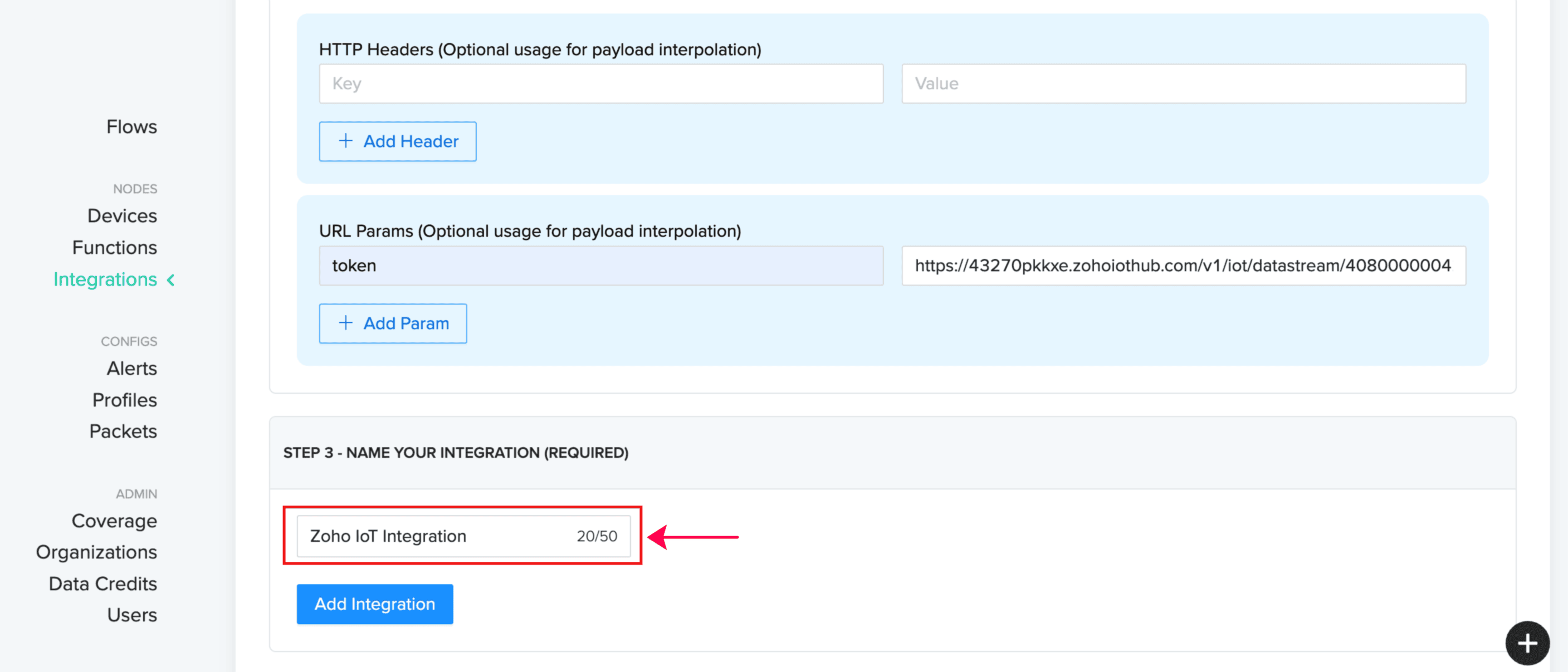Open the Functions page
Image resolution: width=1568 pixels, height=672 pixels.
pos(114,248)
